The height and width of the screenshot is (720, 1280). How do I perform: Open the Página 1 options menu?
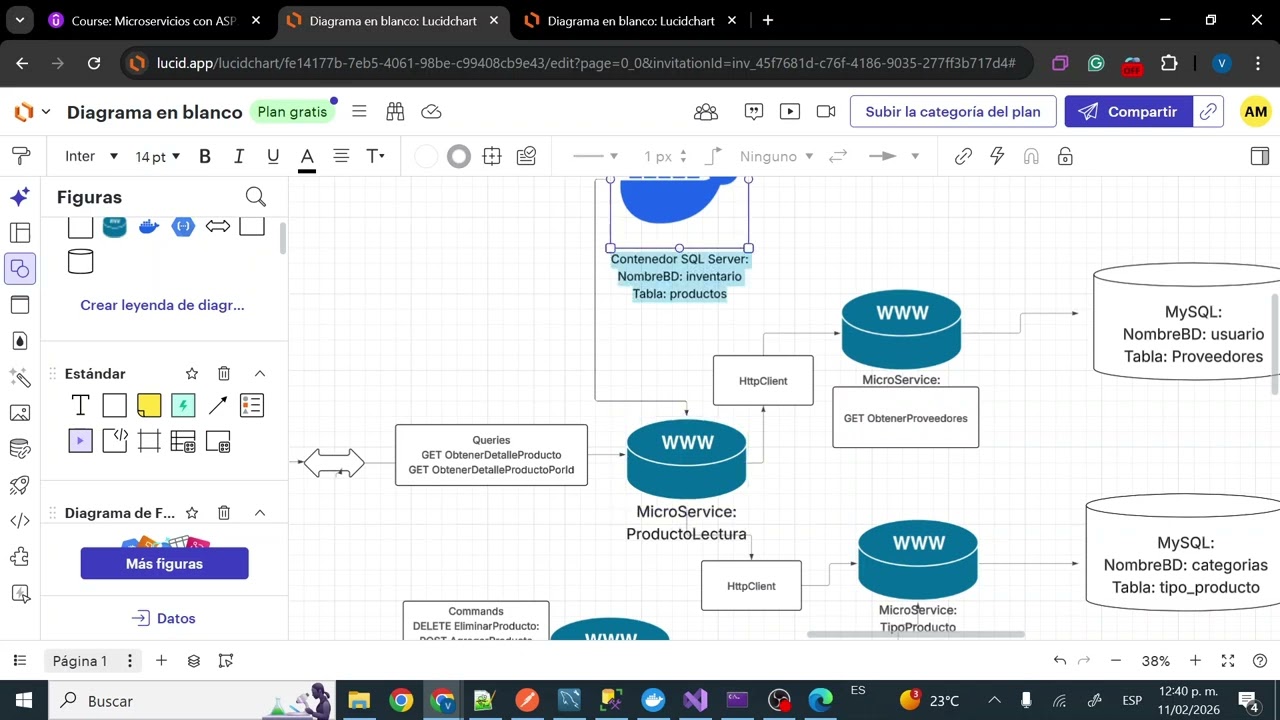click(129, 661)
